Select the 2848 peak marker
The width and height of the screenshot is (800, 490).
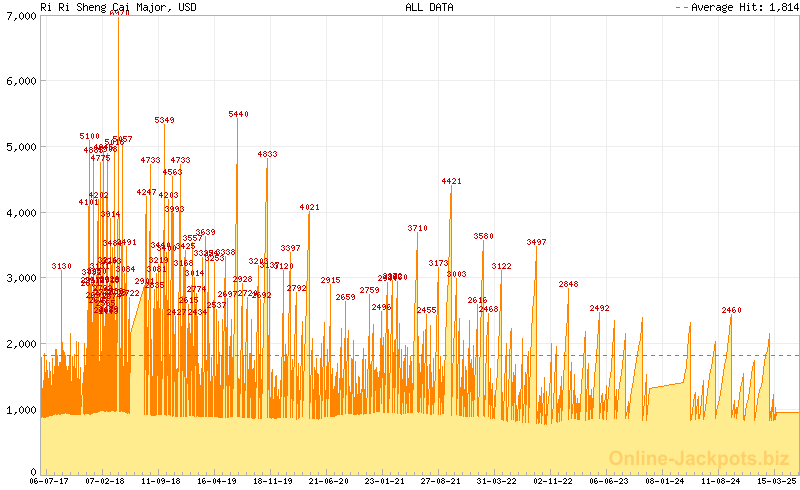tap(568, 285)
